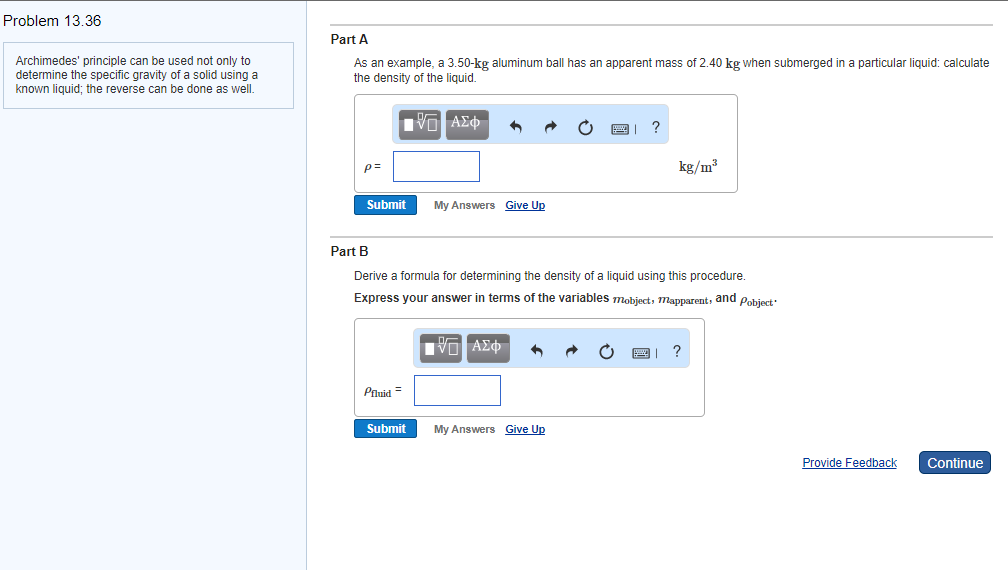Open math templates in Part B toolbar

pos(440,349)
